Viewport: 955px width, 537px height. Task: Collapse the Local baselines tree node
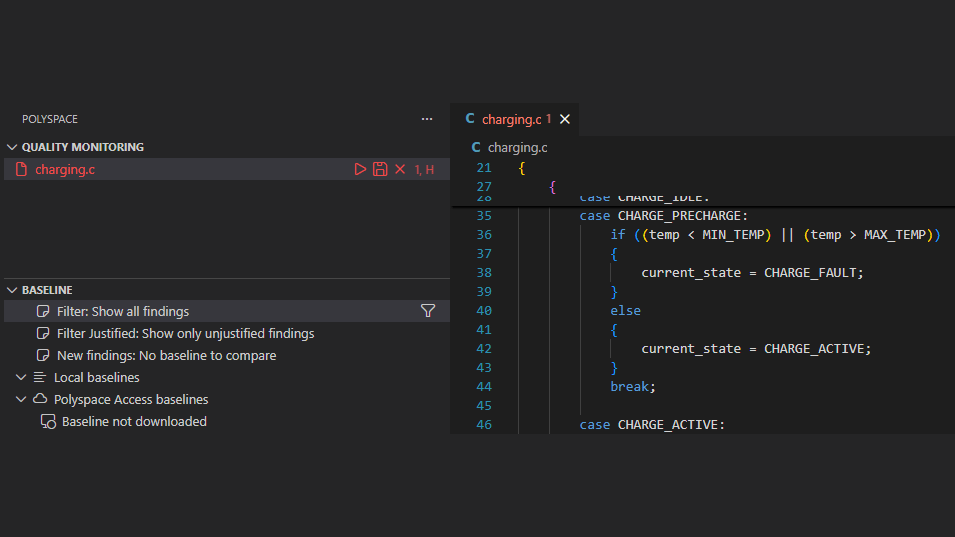[21, 377]
